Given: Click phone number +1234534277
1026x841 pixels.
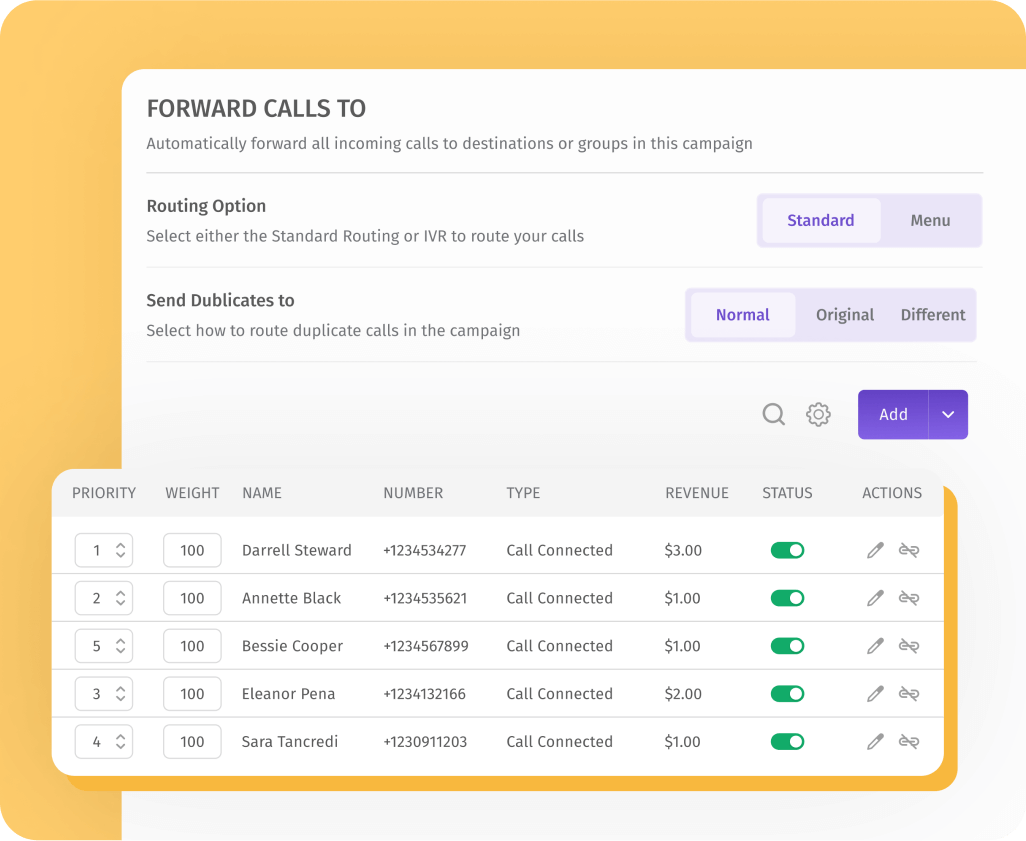Looking at the screenshot, I should [x=425, y=550].
